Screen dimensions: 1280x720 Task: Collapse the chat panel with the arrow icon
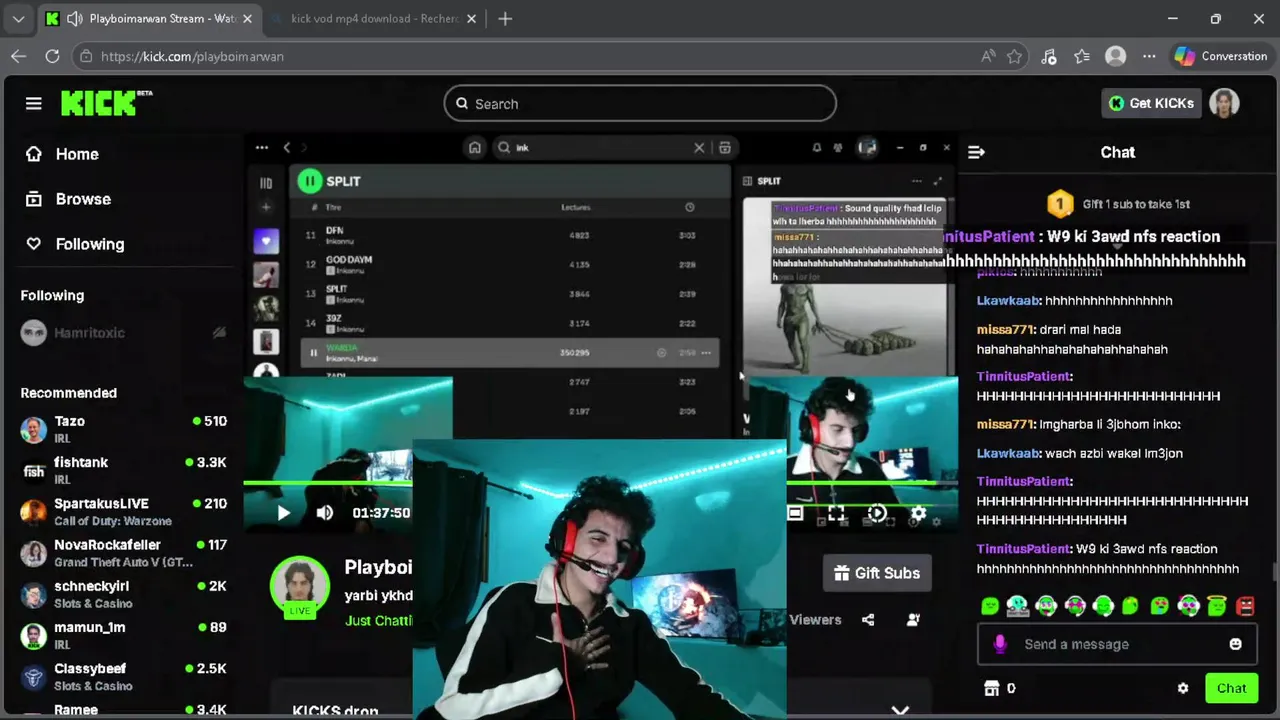[x=976, y=152]
